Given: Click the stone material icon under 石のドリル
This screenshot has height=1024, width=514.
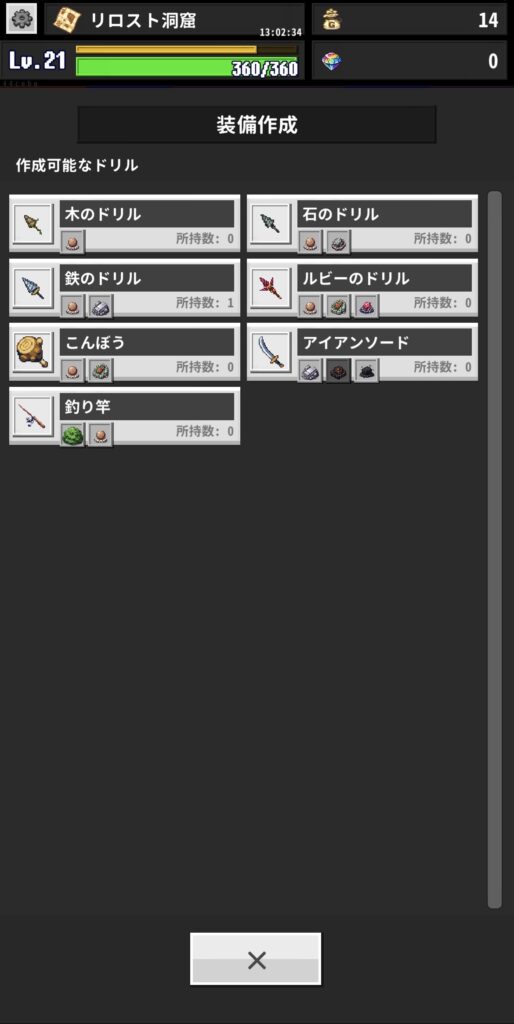Looking at the screenshot, I should (338, 242).
